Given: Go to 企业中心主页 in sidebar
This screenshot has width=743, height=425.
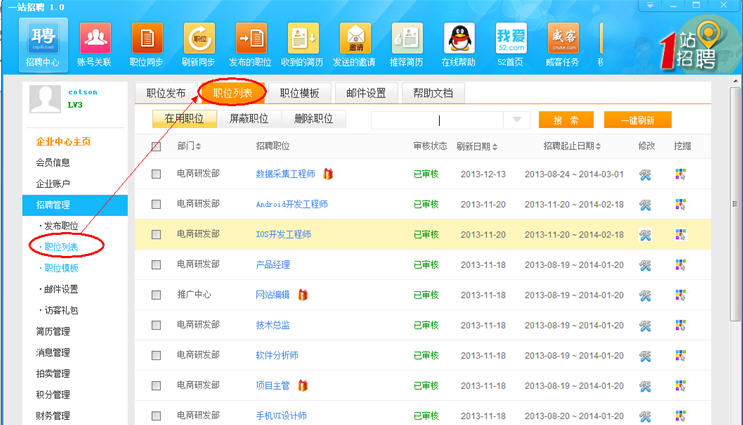Looking at the screenshot, I should point(63,141).
